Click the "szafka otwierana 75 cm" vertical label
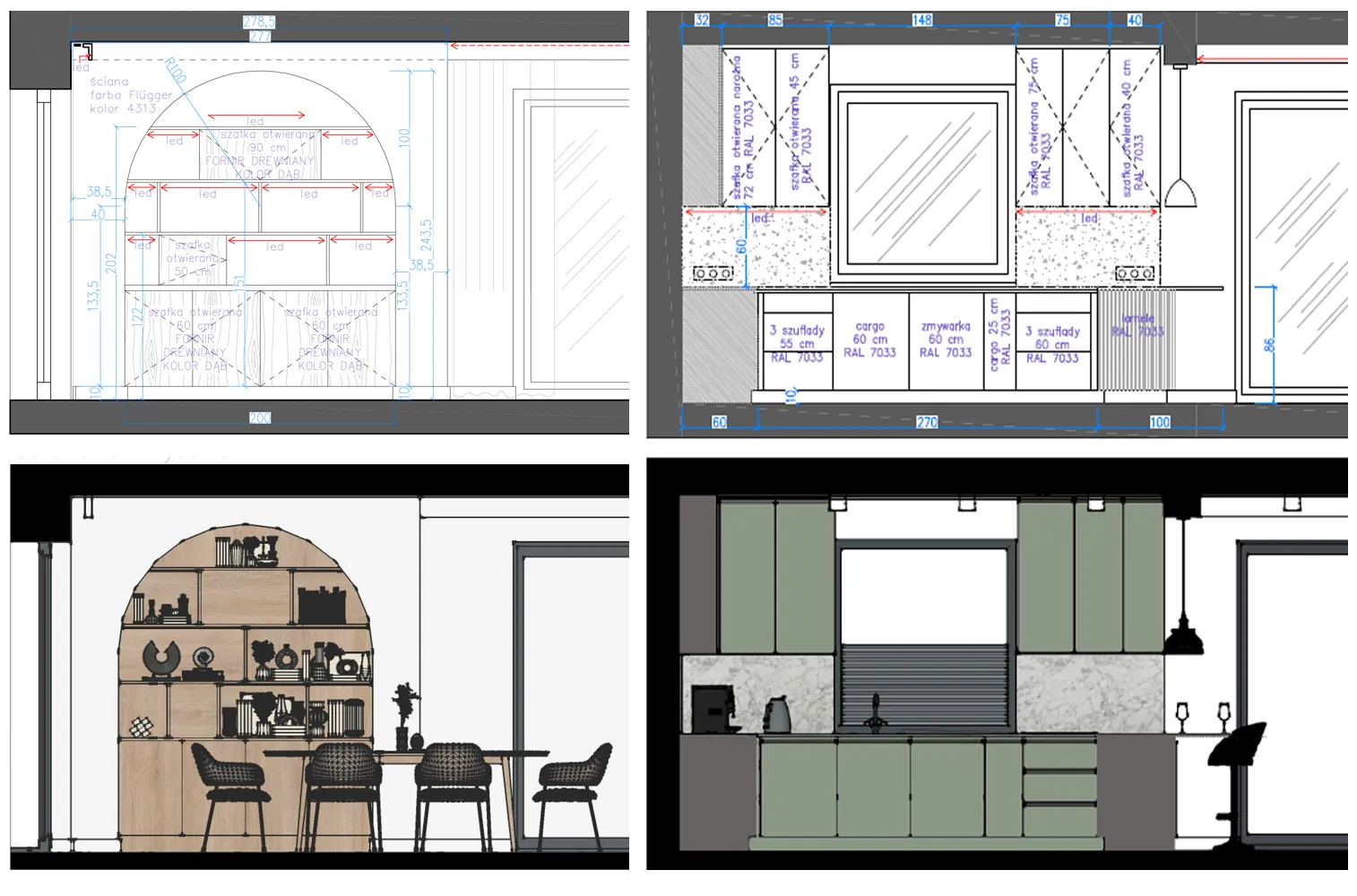Viewport: 1357px width, 896px height. pos(1033,126)
